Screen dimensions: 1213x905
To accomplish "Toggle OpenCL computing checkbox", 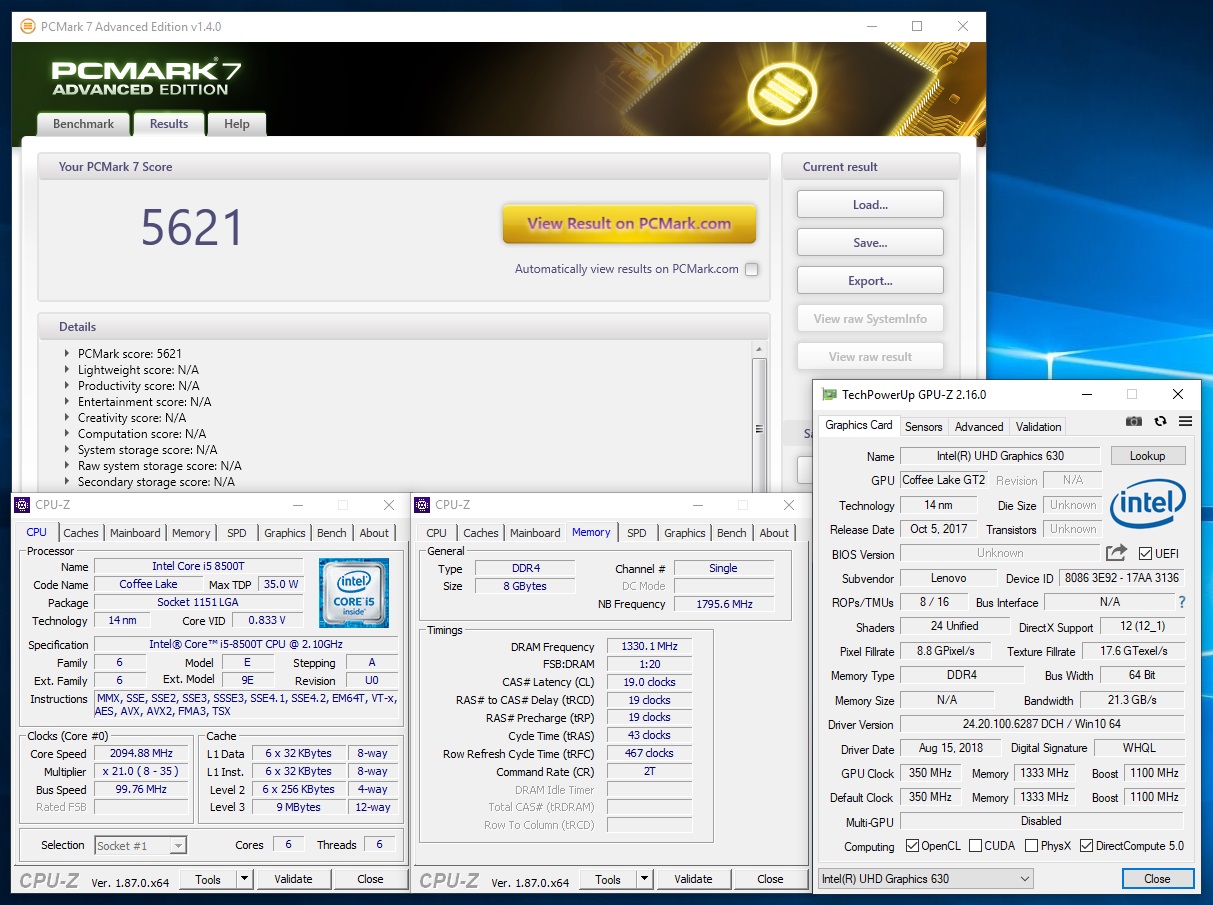I will tap(912, 846).
